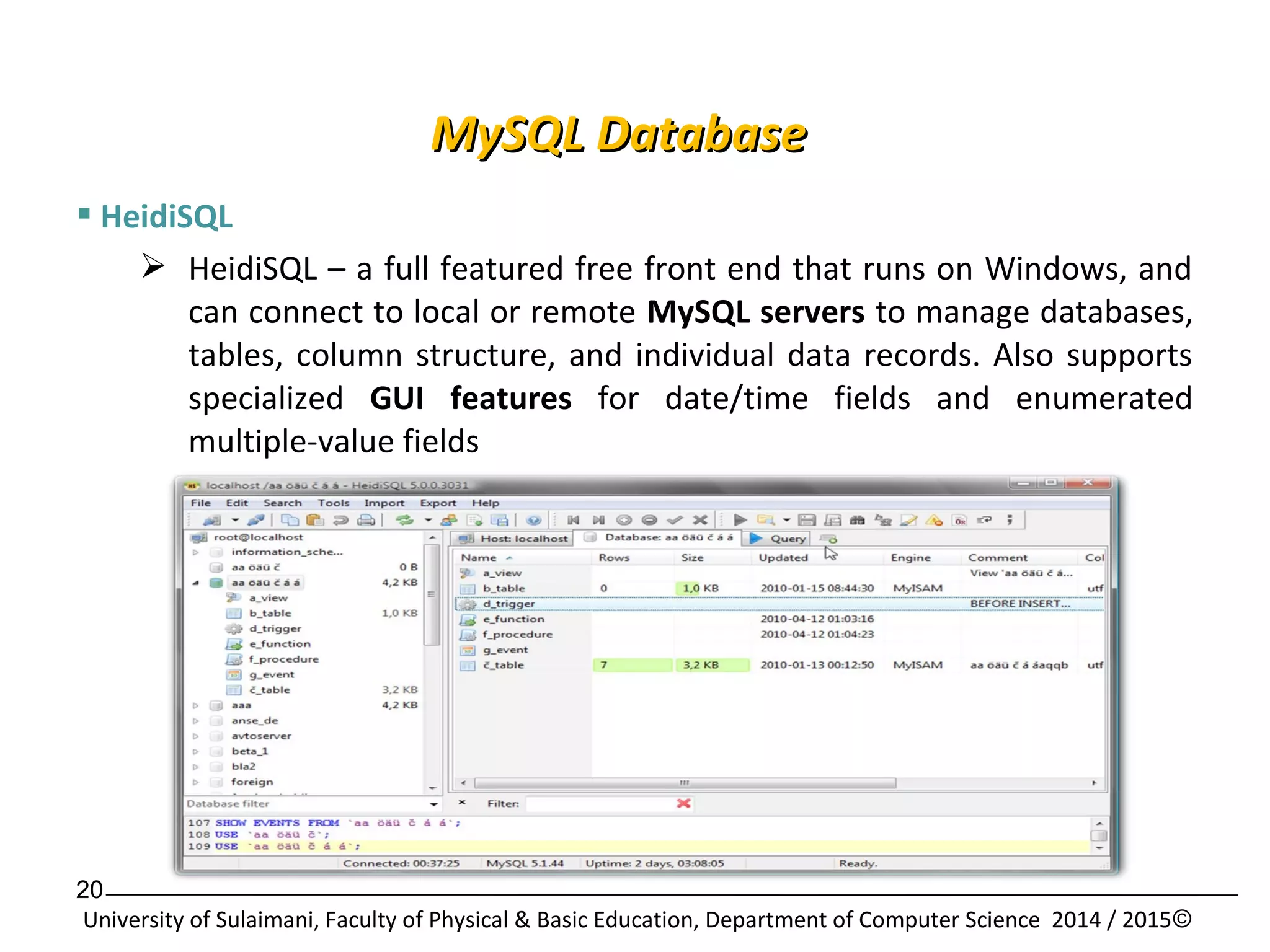Click the Connect to server toolbar icon

tap(212, 520)
